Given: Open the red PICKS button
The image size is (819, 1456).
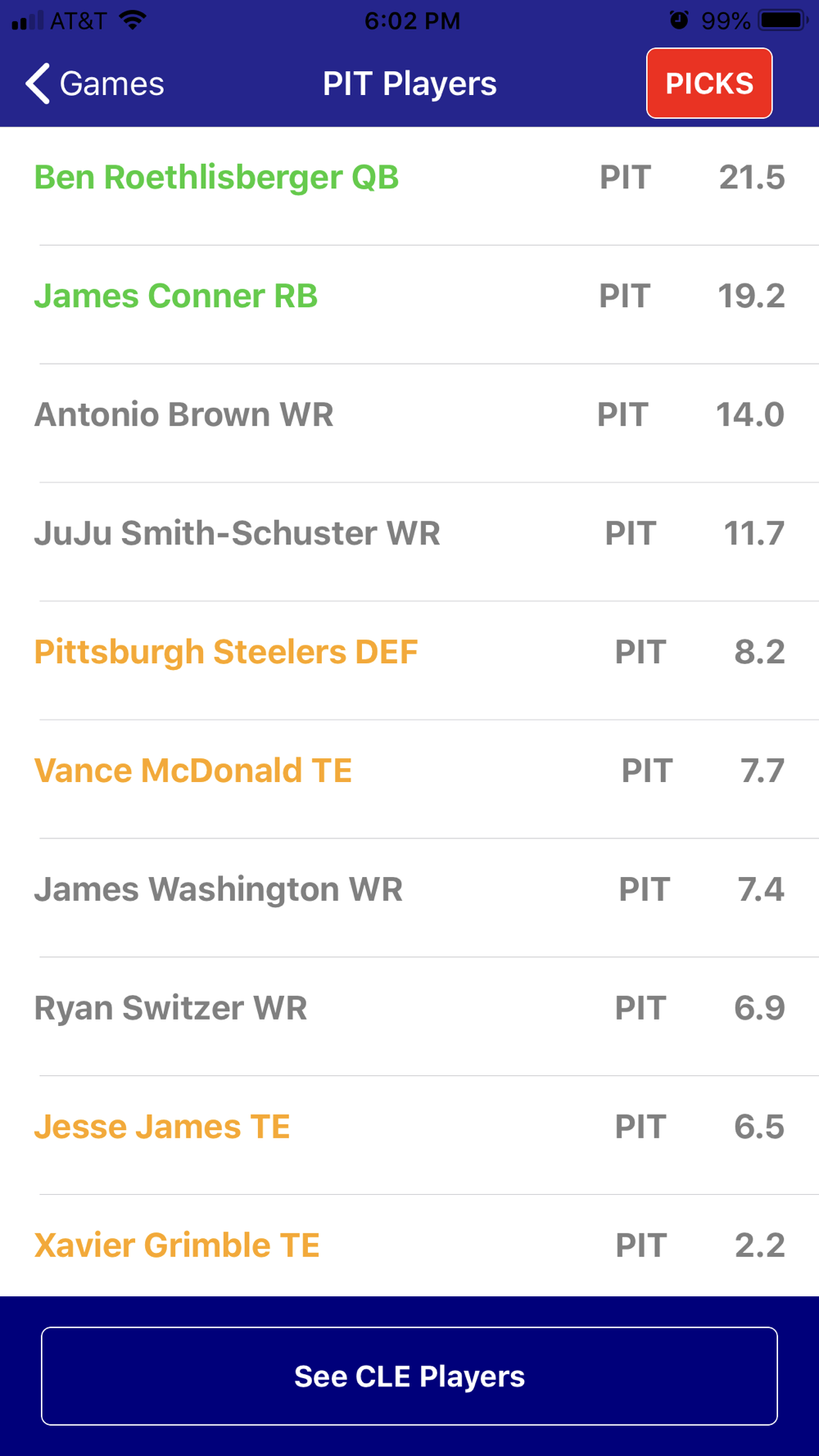Looking at the screenshot, I should click(x=709, y=84).
